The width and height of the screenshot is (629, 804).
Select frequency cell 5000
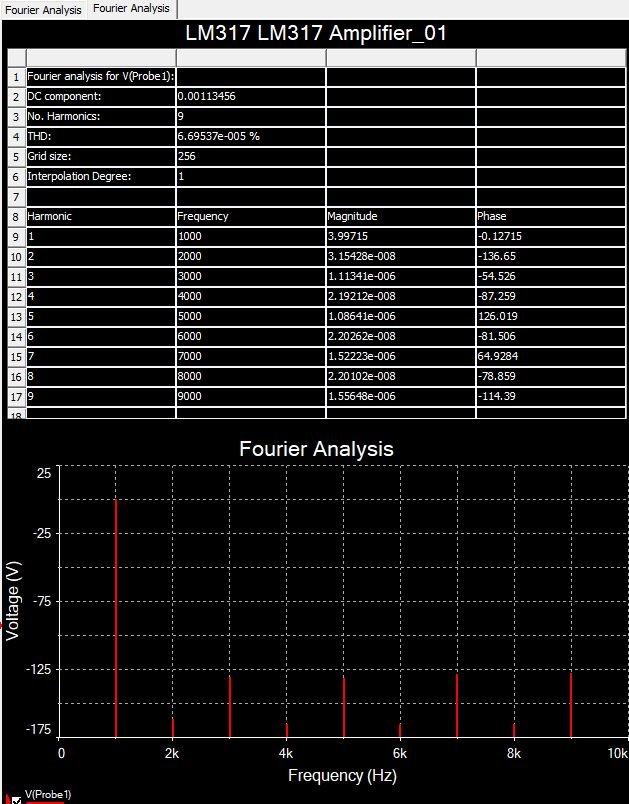click(x=250, y=316)
